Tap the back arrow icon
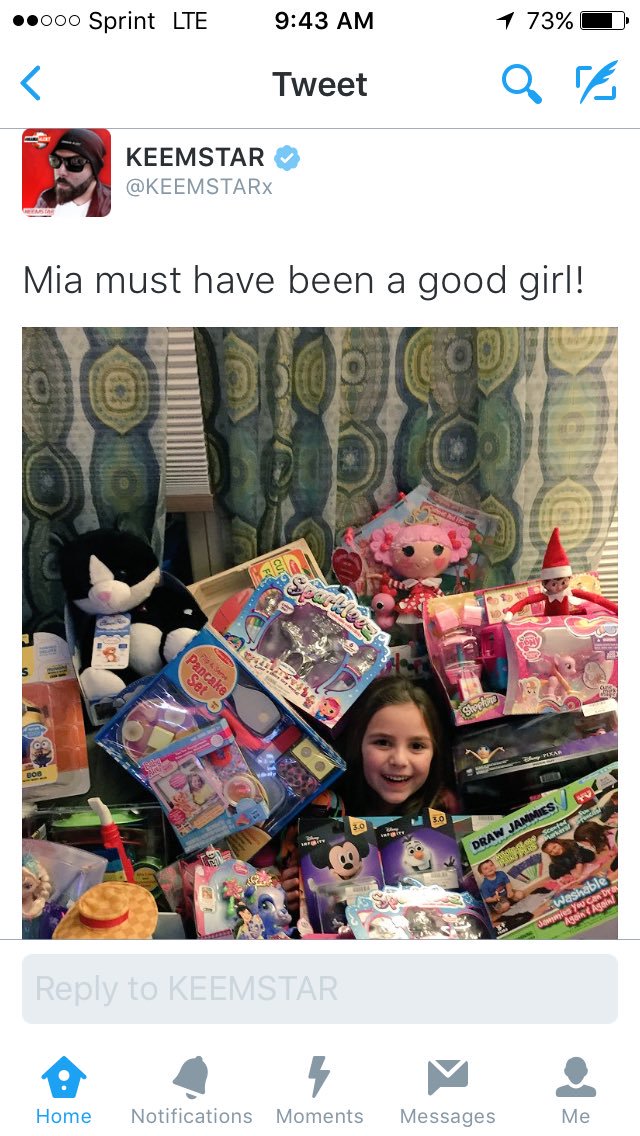Image resolution: width=640 pixels, height=1136 pixels. 30,83
